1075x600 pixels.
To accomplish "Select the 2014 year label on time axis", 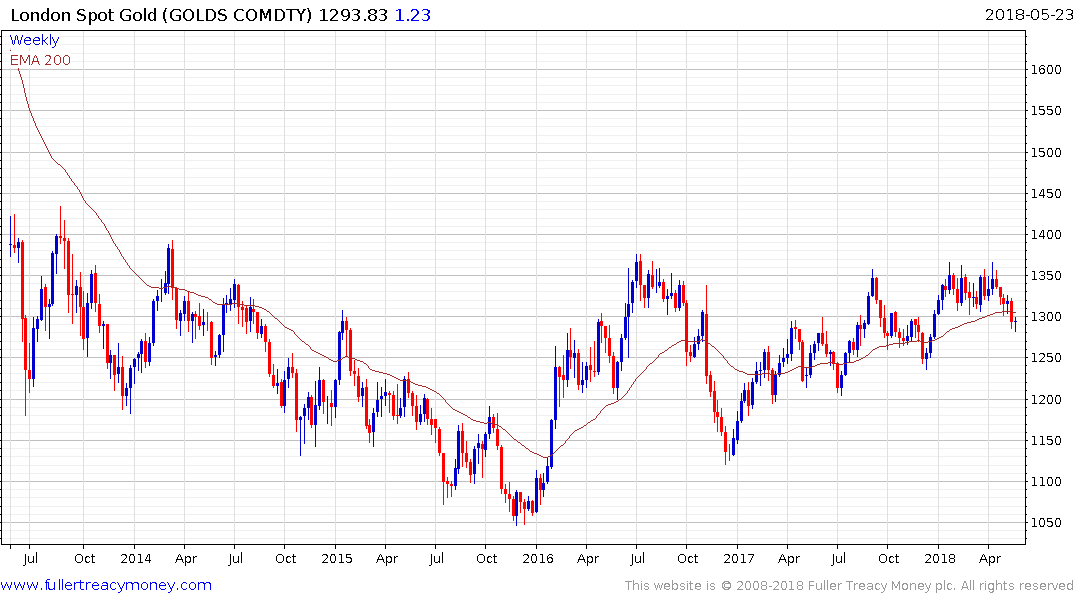I will pyautogui.click(x=136, y=558).
